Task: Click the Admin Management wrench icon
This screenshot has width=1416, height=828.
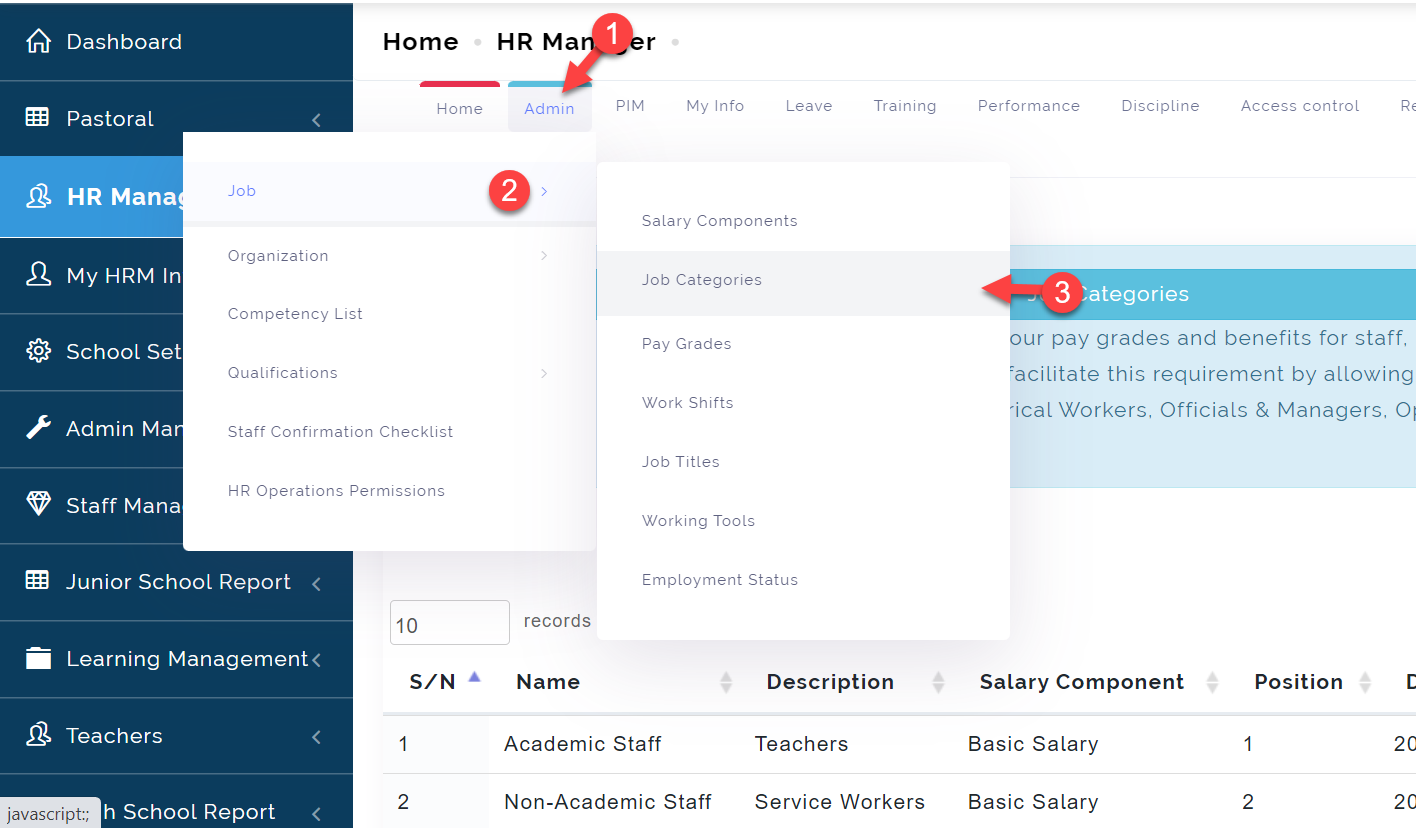Action: click(x=38, y=428)
